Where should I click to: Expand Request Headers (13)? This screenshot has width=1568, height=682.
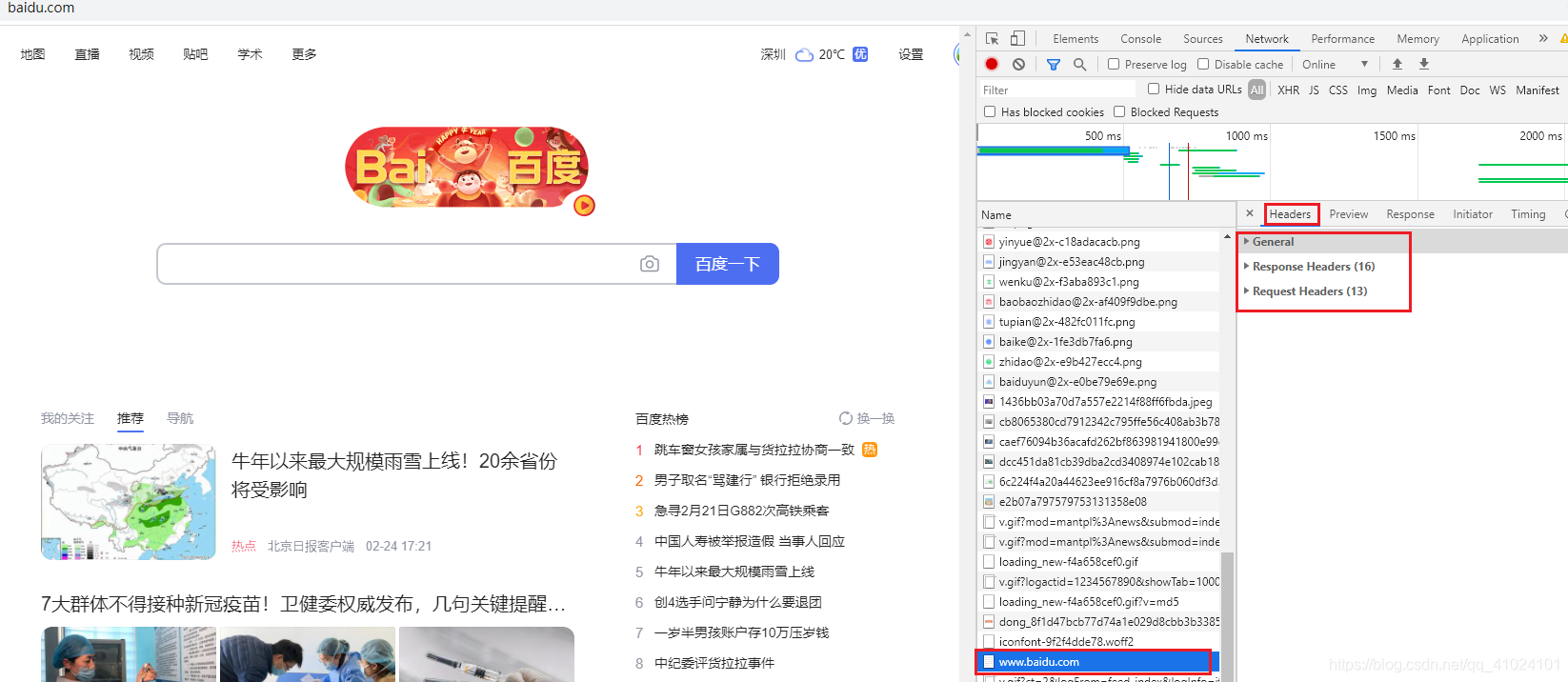[x=1306, y=291]
